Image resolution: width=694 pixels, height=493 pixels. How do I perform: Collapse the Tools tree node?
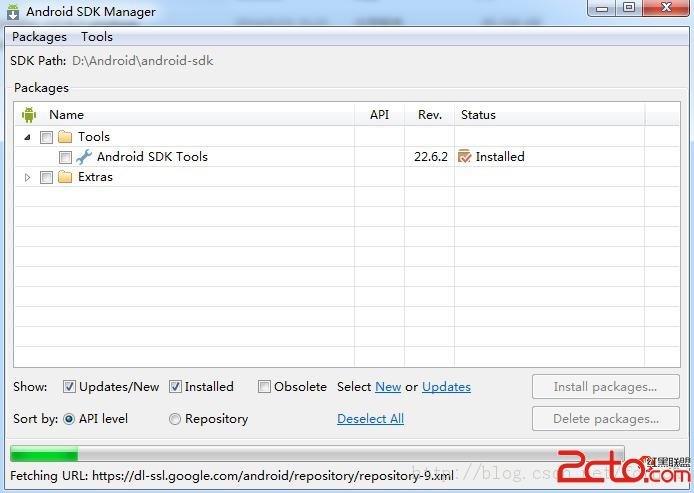point(27,137)
